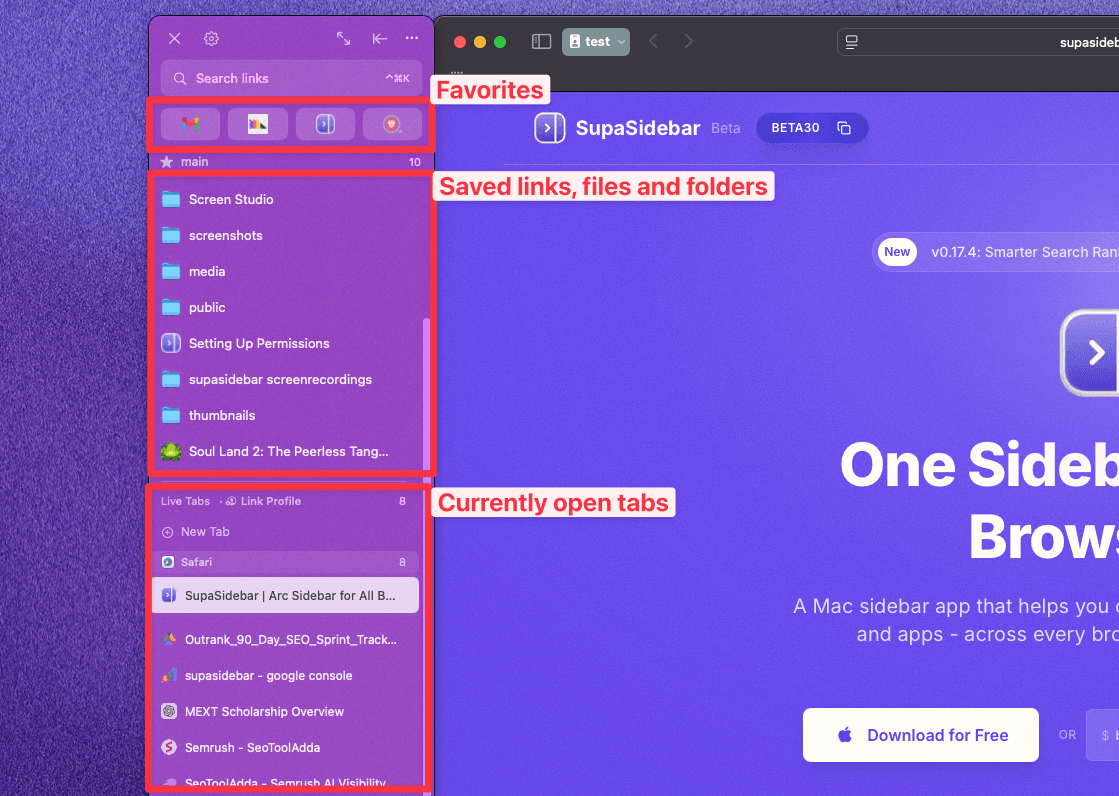Collapse the Safari live tabs group

click(285, 562)
